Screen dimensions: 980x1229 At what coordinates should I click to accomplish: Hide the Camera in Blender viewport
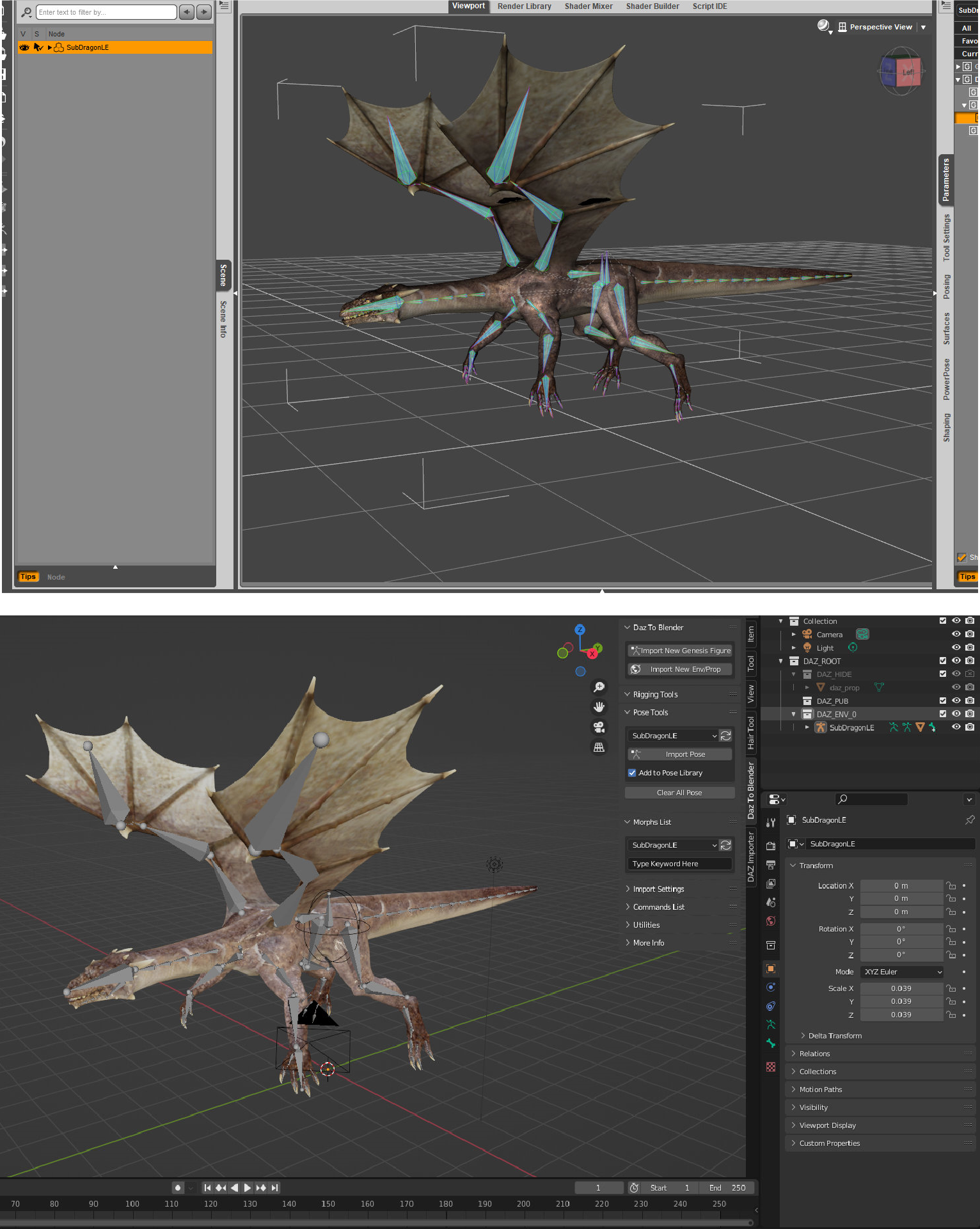[x=956, y=634]
